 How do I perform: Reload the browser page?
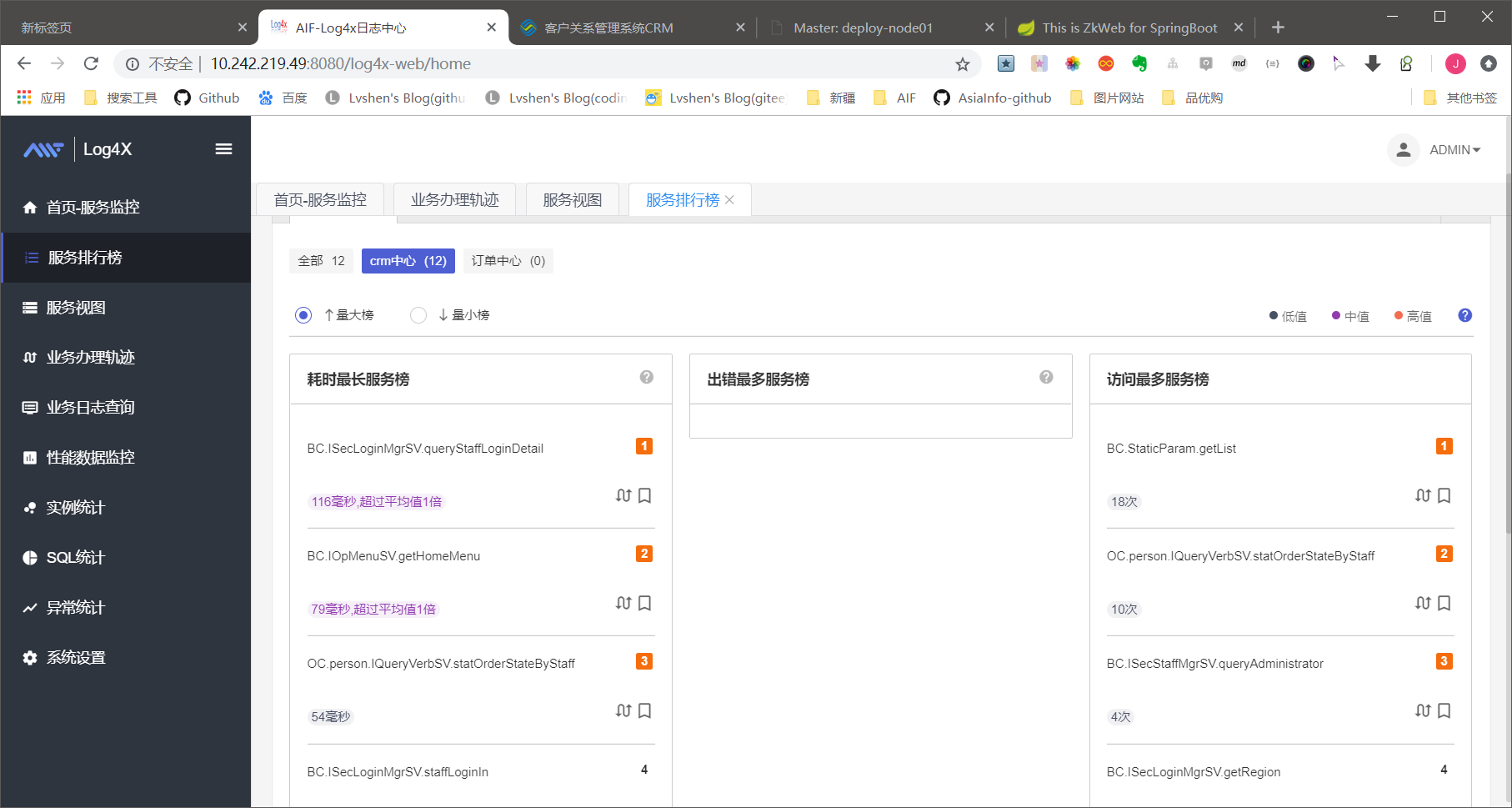[x=91, y=63]
